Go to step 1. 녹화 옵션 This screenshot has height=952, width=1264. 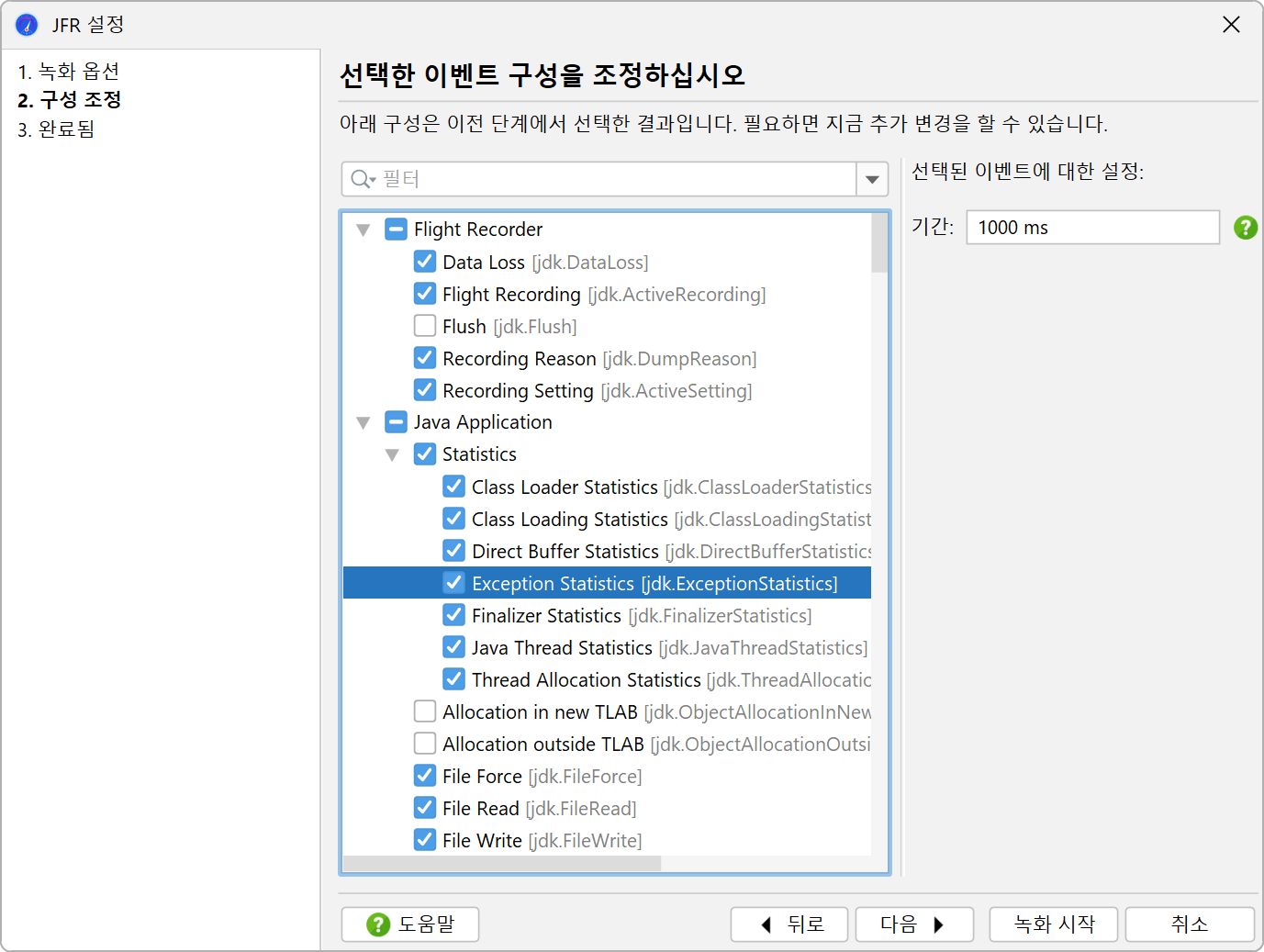click(69, 72)
